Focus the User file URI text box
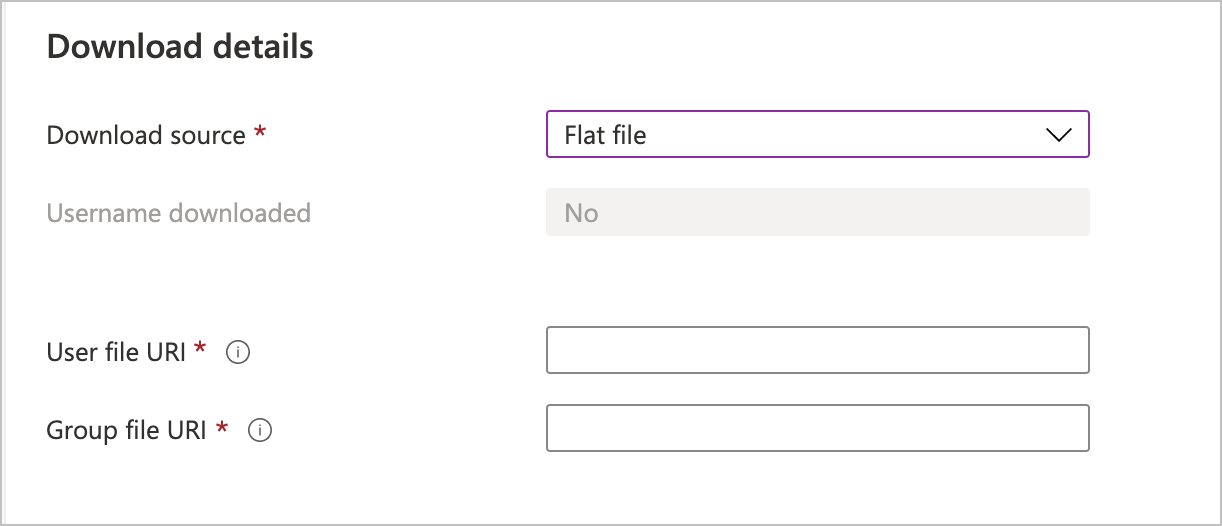 (x=817, y=350)
